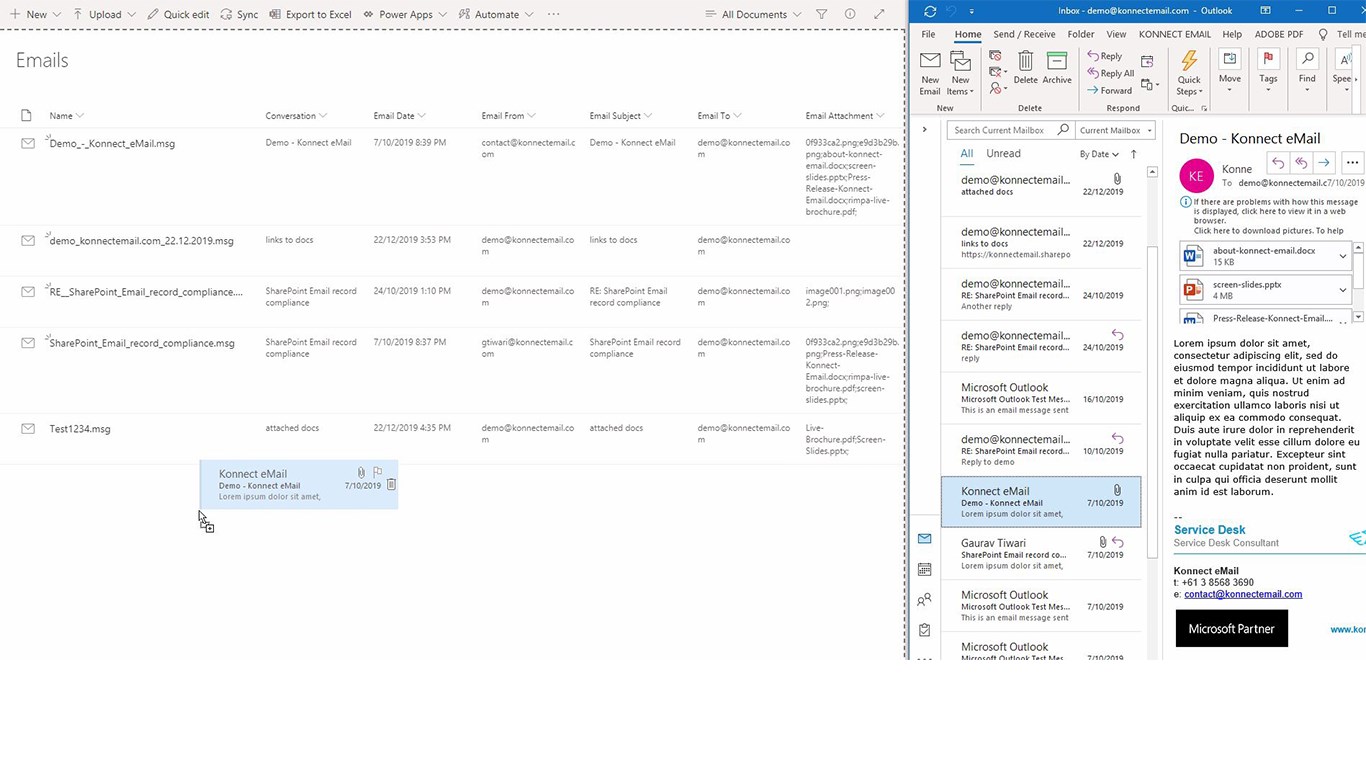The image size is (1366, 768).
Task: Open the Current Mailbox scope dropdown
Action: [1115, 130]
